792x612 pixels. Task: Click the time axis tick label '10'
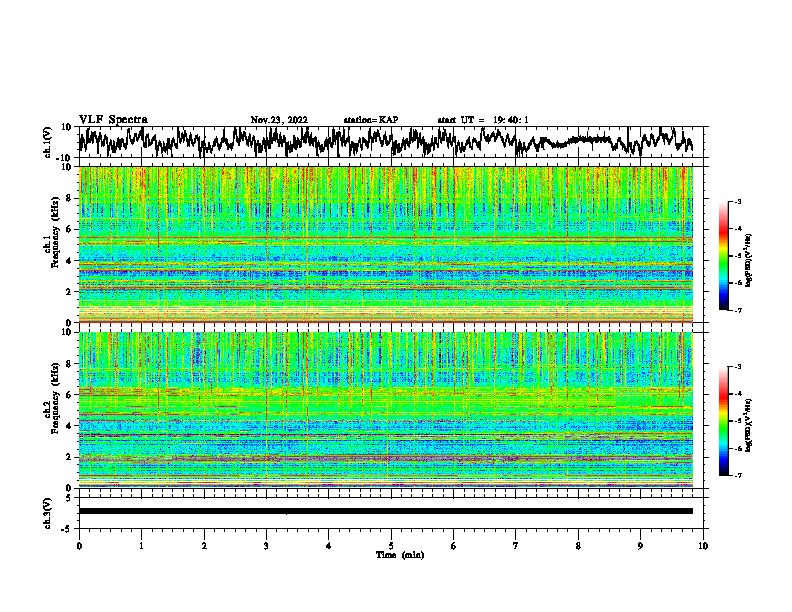click(703, 546)
